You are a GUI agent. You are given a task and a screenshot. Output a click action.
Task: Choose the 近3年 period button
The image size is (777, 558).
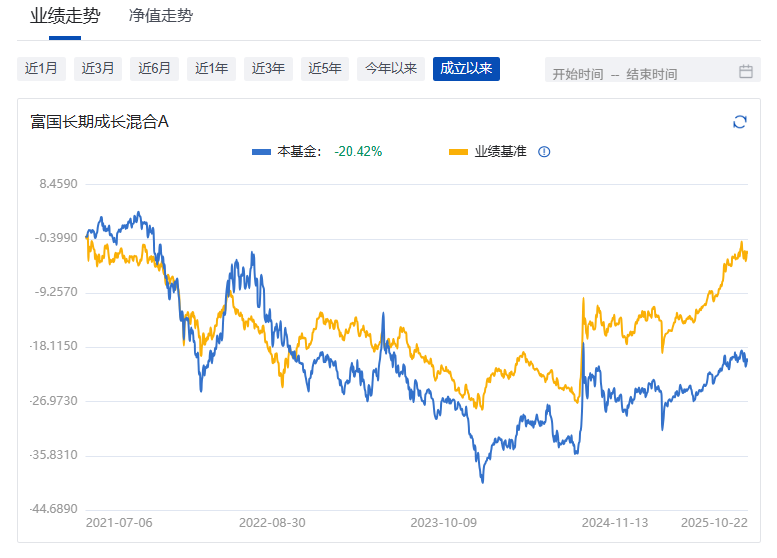point(268,69)
